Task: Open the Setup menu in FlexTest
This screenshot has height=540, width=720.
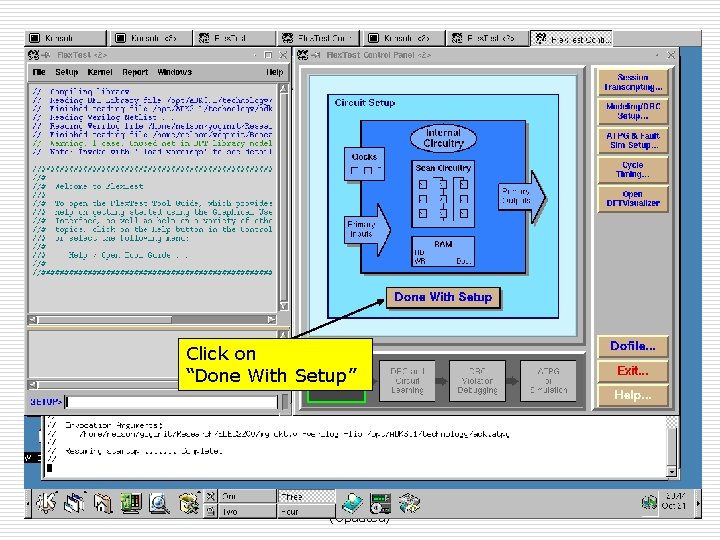Action: tap(67, 72)
